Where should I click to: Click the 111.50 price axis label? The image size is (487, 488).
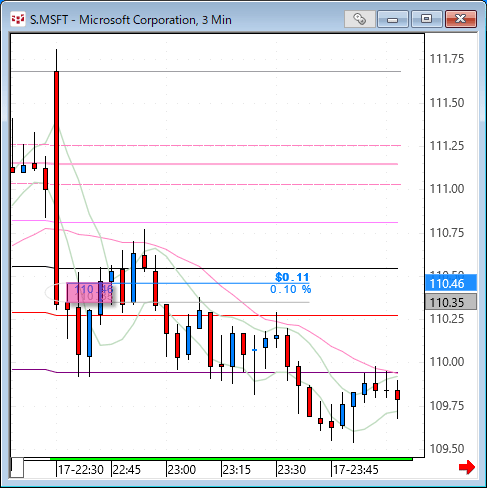click(447, 103)
